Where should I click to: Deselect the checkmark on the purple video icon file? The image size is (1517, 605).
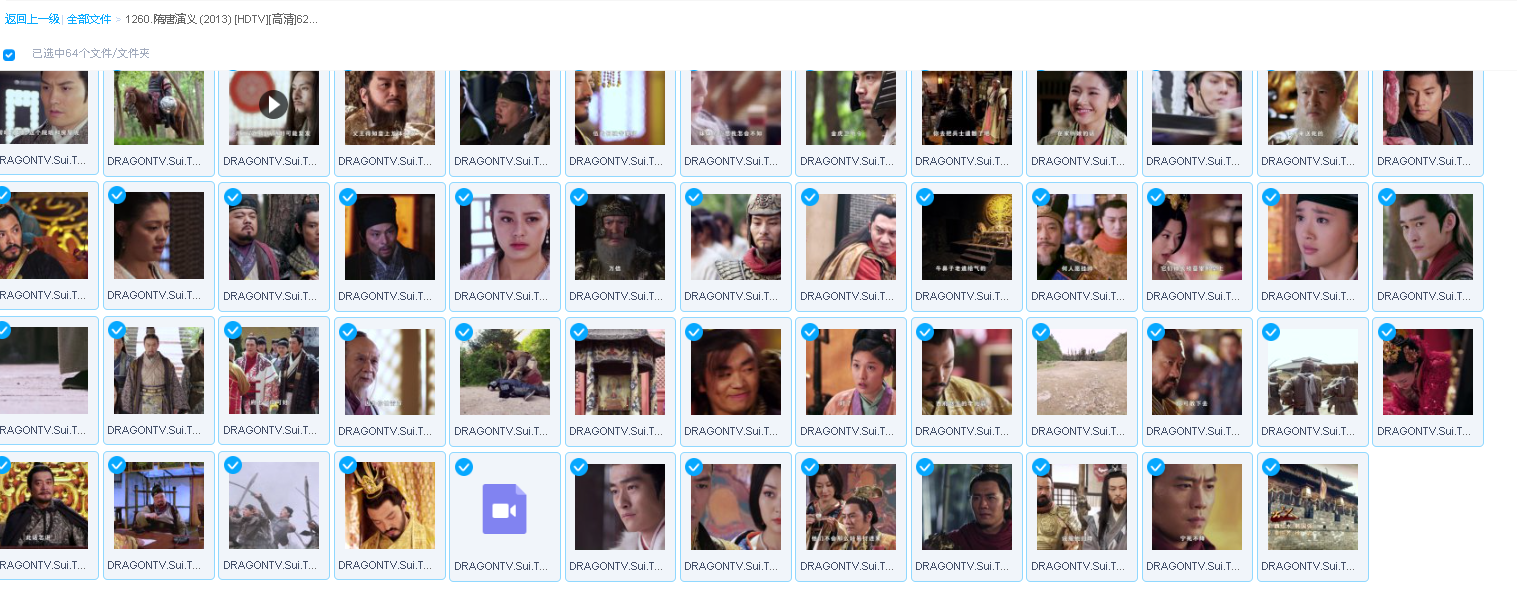(x=464, y=467)
